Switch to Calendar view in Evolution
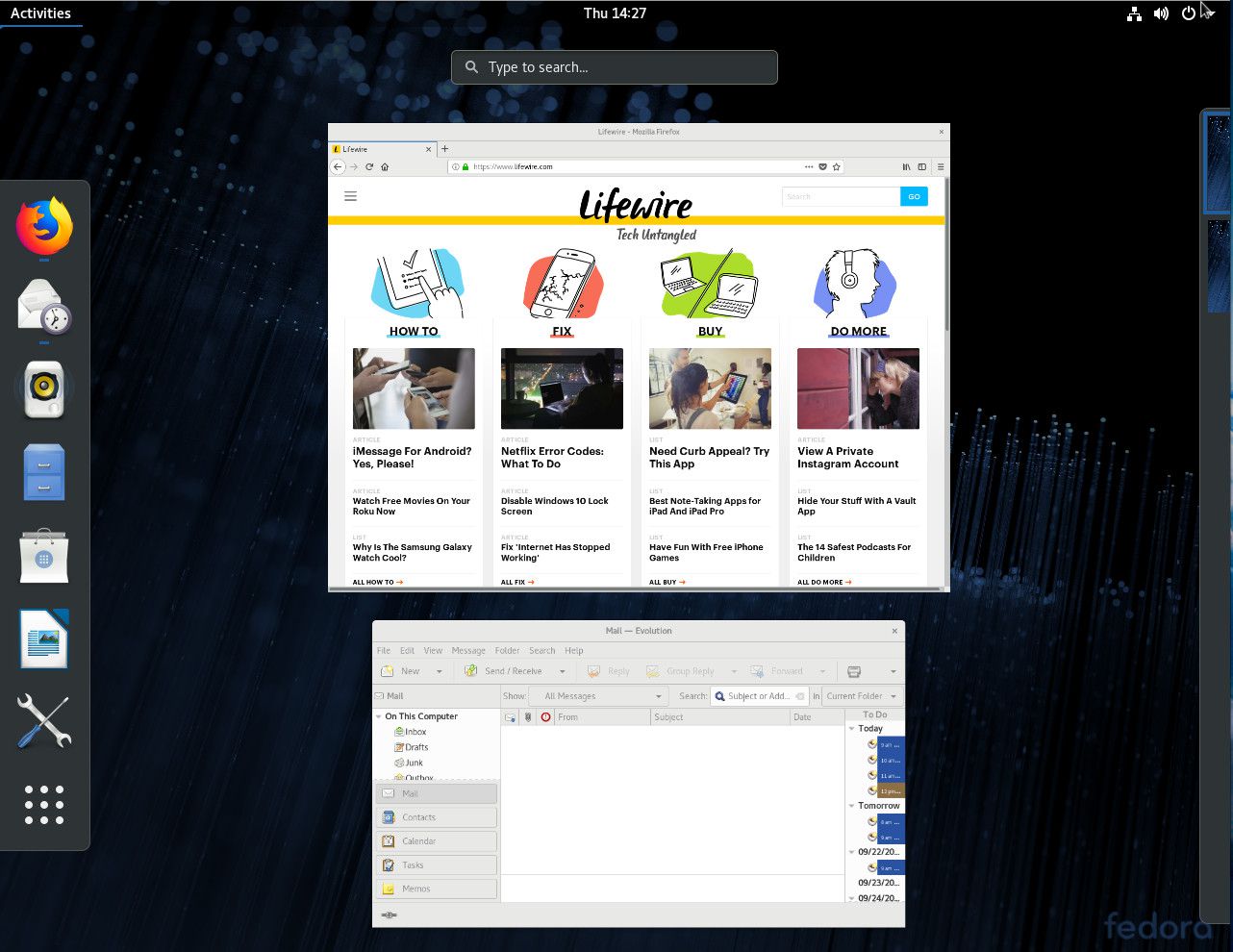The height and width of the screenshot is (952, 1233). coord(437,841)
